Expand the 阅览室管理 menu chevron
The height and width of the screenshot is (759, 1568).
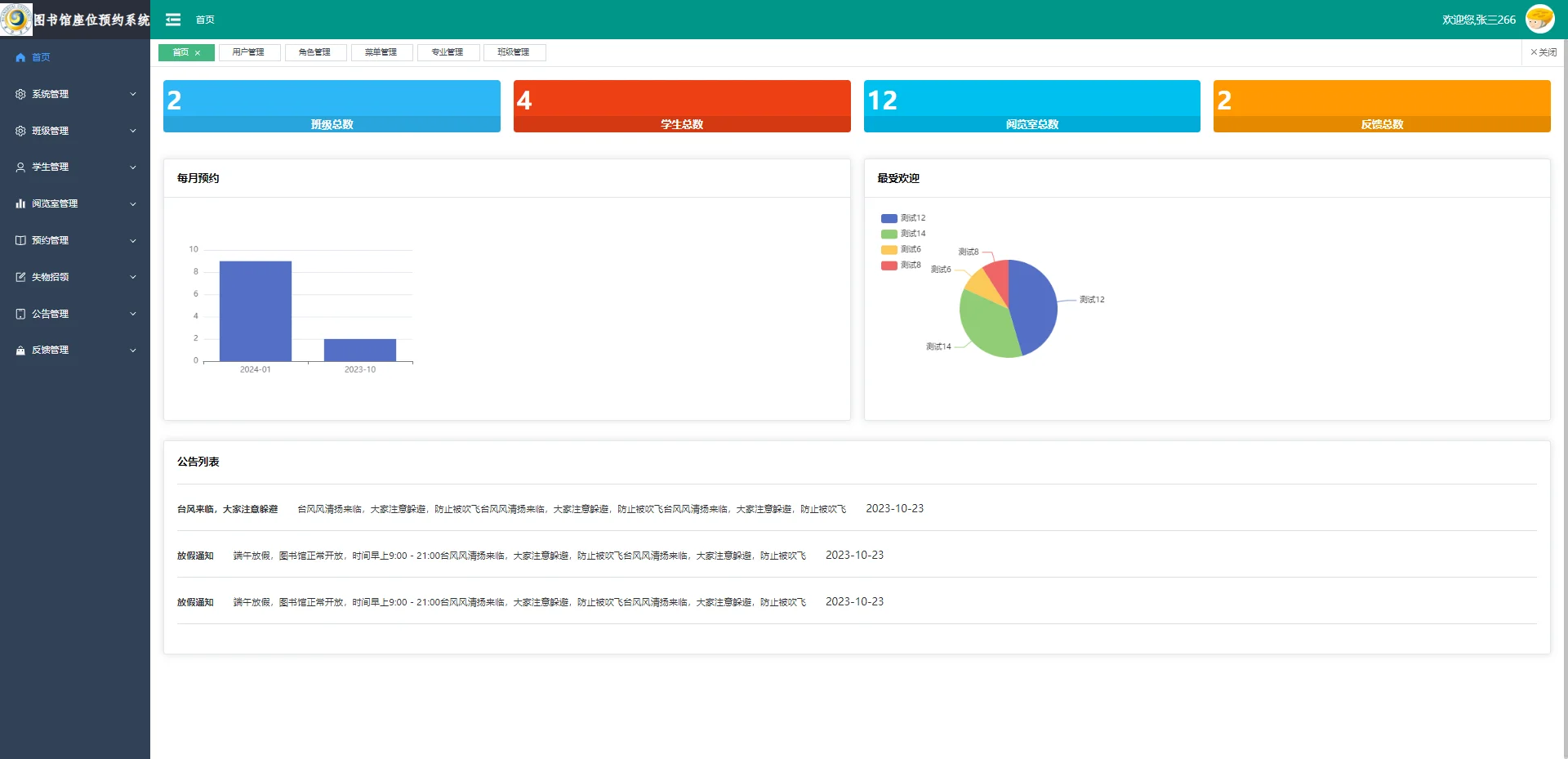133,203
